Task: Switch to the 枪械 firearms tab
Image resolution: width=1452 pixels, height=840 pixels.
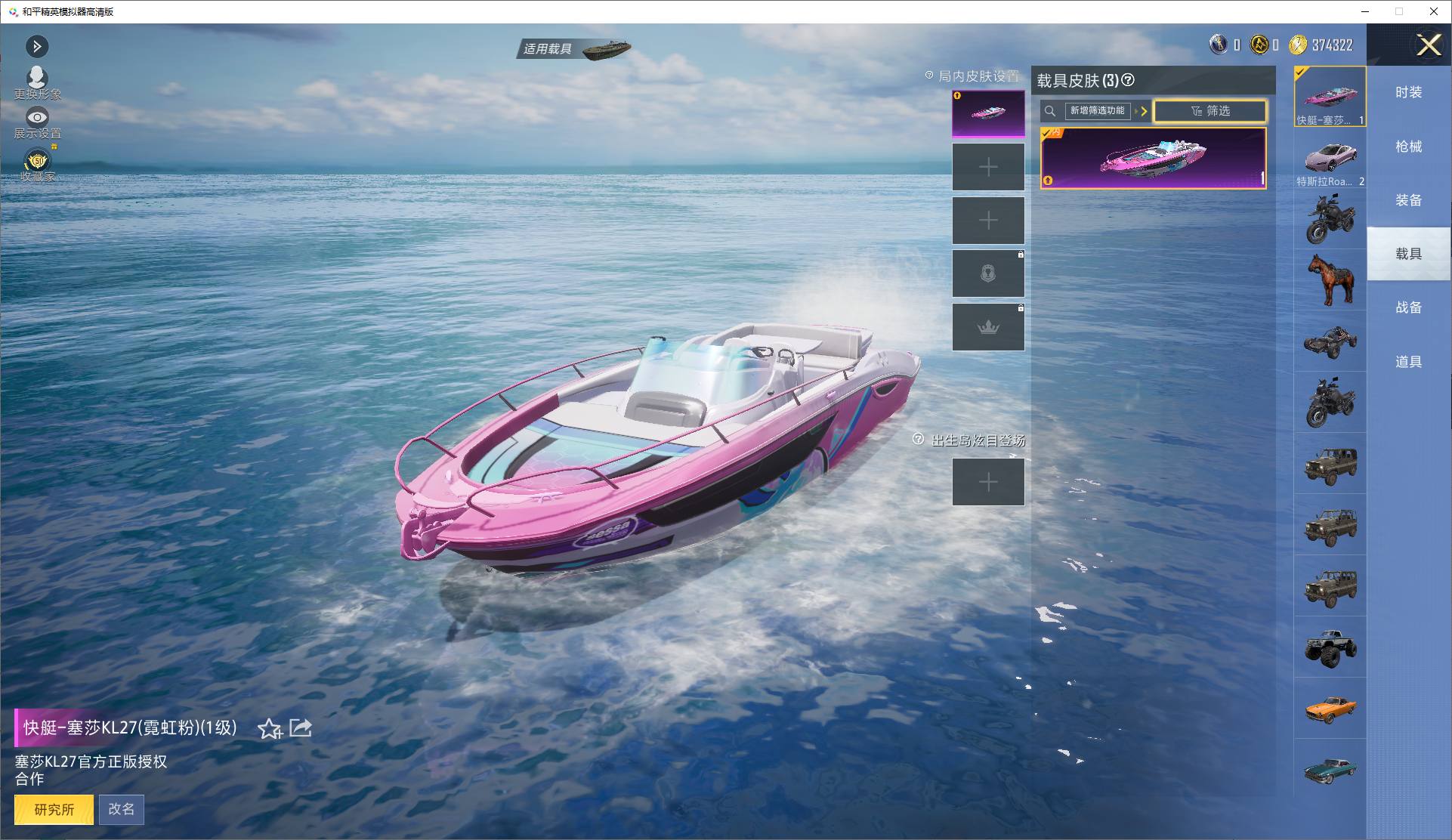Action: pyautogui.click(x=1408, y=147)
